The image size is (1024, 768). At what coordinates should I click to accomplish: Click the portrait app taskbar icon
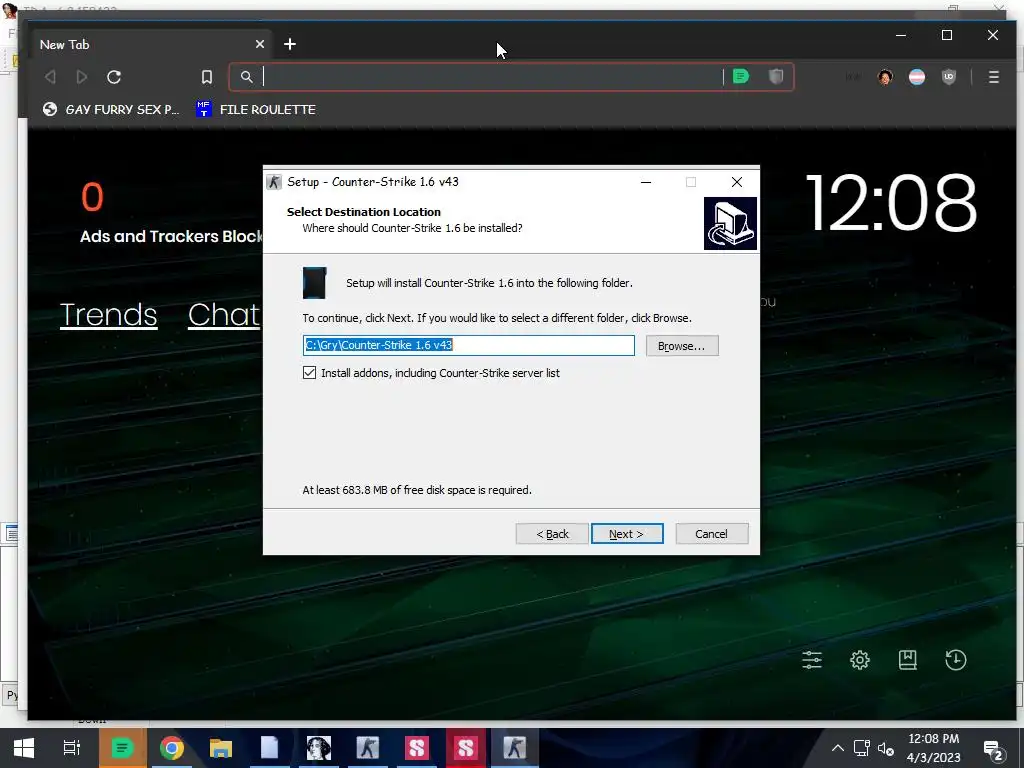click(319, 748)
